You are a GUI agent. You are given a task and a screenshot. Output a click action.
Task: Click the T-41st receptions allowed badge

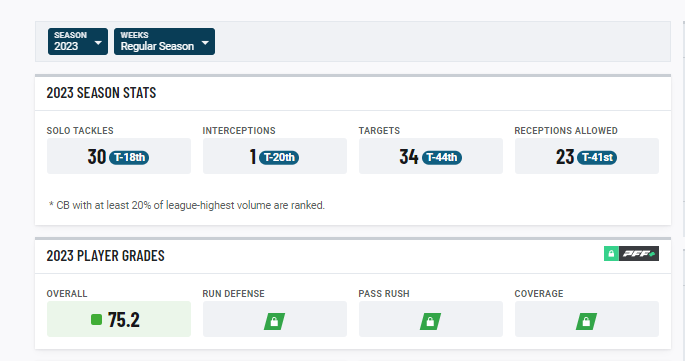click(x=597, y=157)
